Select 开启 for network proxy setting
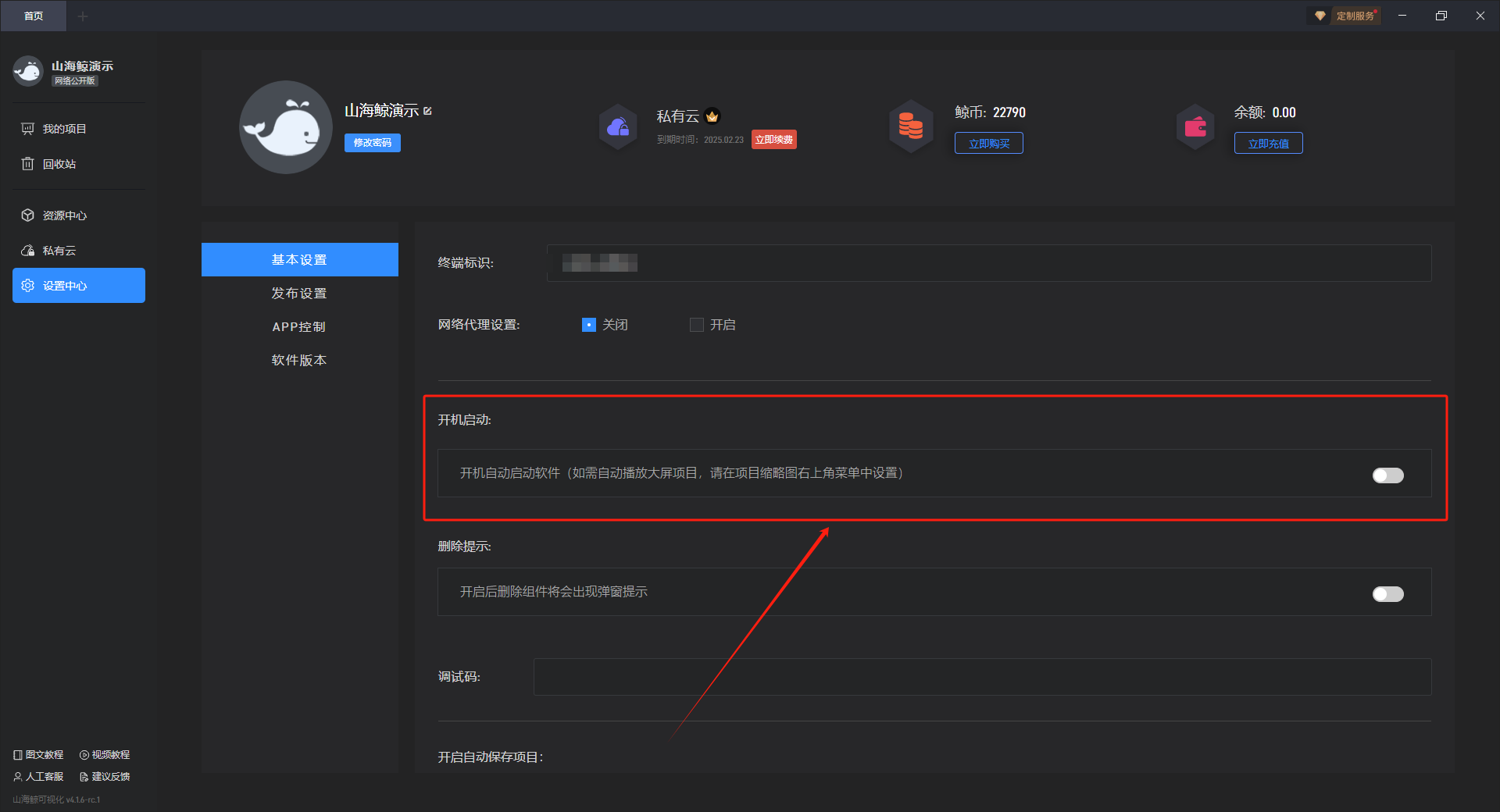Image resolution: width=1500 pixels, height=812 pixels. point(697,325)
